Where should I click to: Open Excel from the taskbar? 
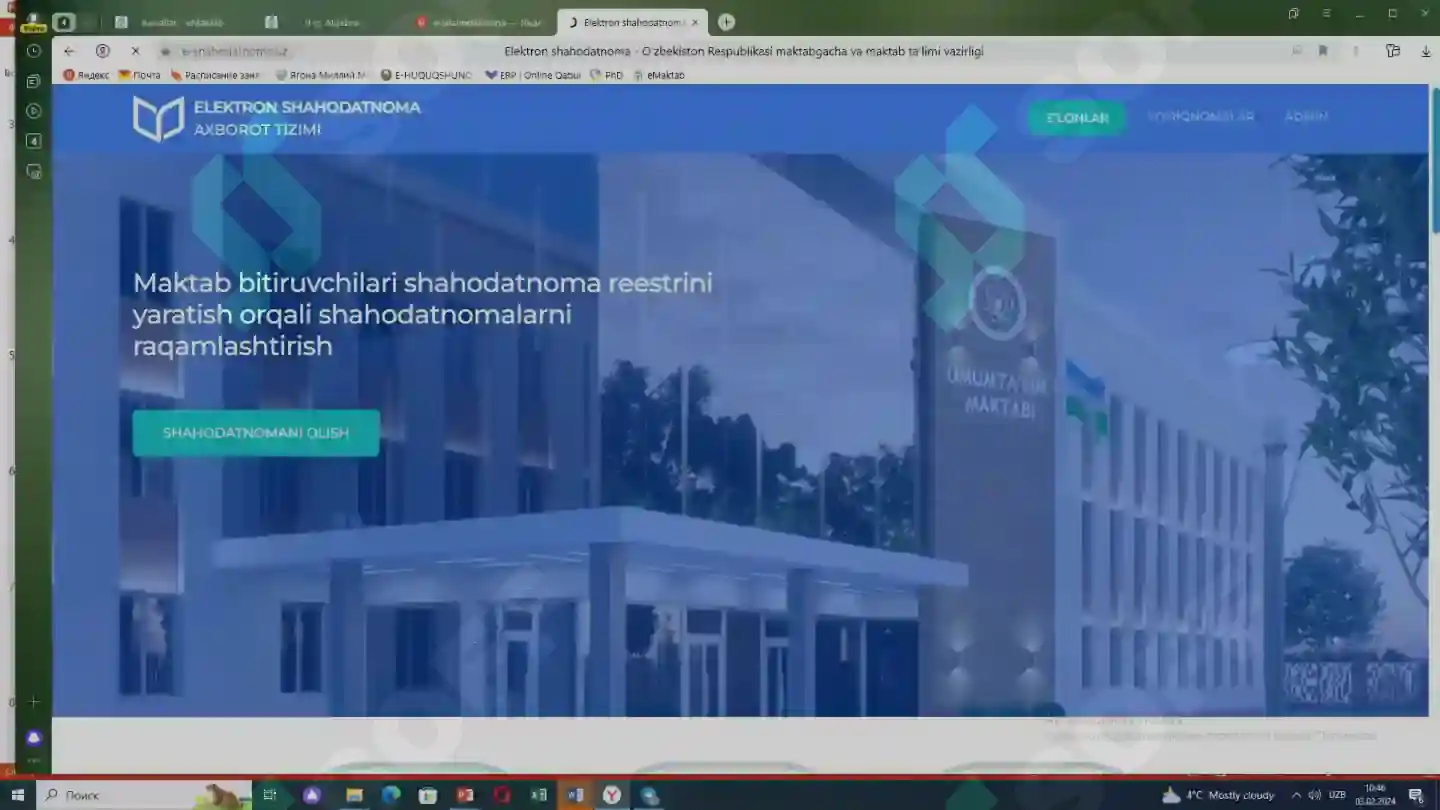tap(539, 795)
